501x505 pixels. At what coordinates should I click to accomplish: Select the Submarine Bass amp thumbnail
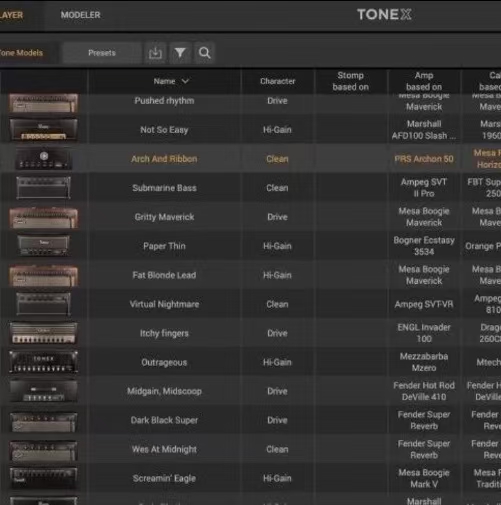click(x=44, y=188)
